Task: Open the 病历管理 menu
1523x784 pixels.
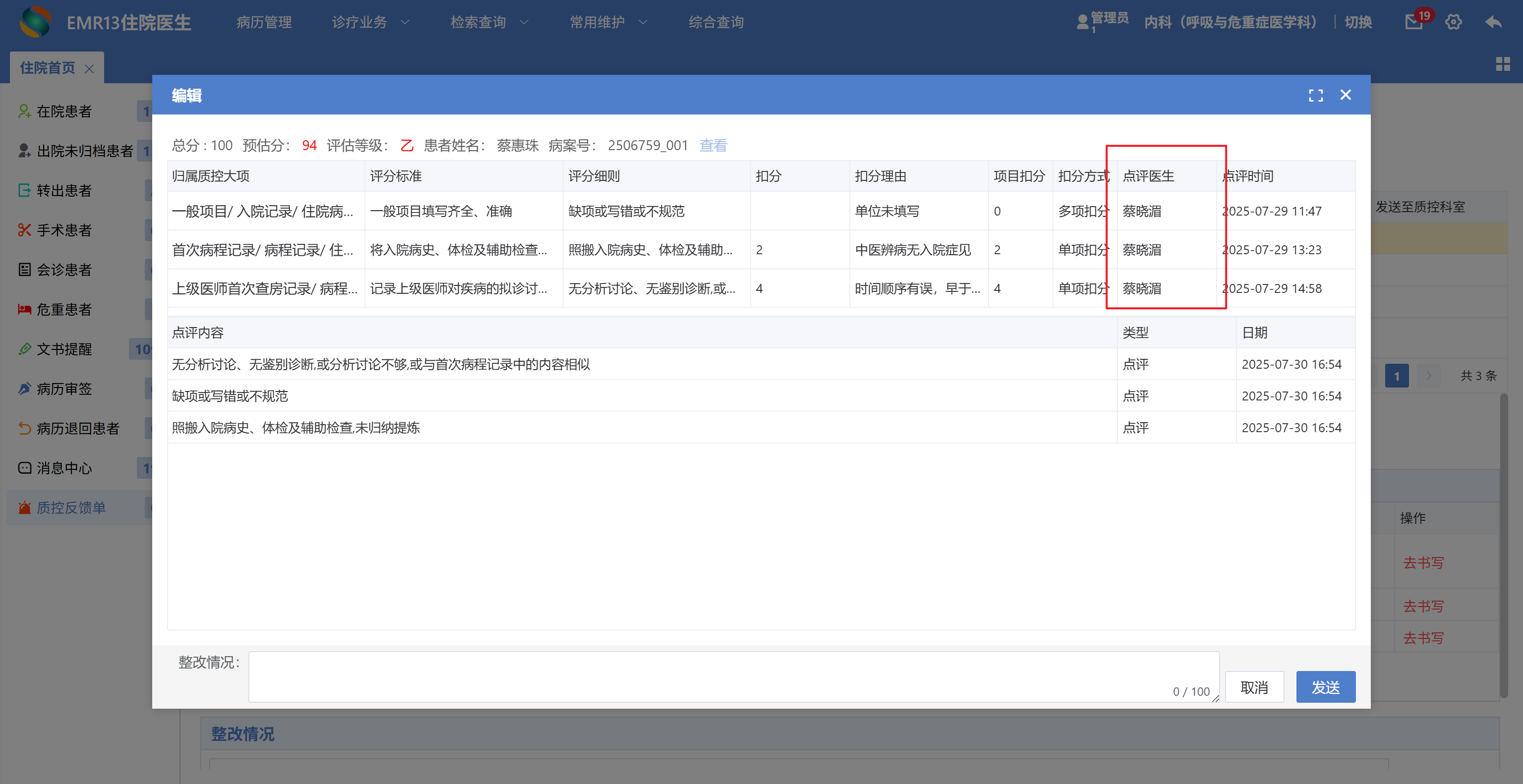Action: click(x=264, y=22)
